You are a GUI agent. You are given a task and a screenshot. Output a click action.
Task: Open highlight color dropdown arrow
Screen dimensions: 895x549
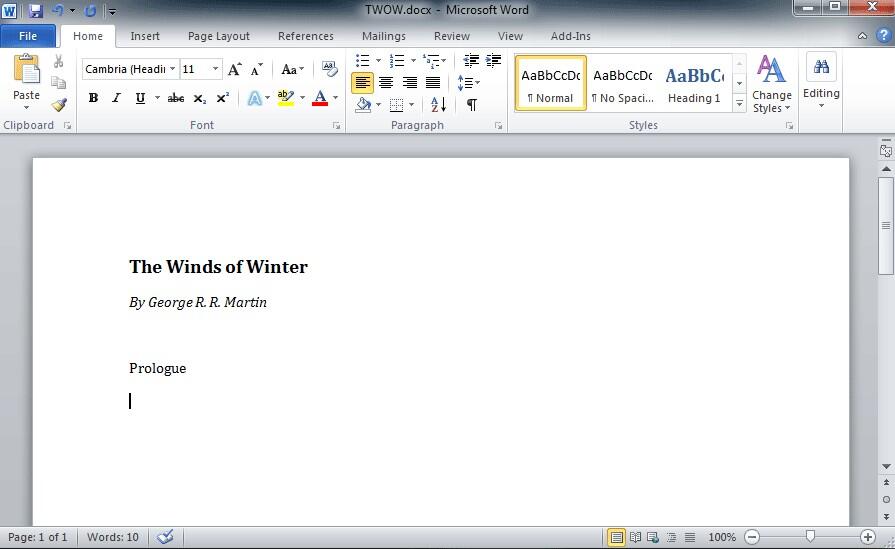(x=303, y=98)
